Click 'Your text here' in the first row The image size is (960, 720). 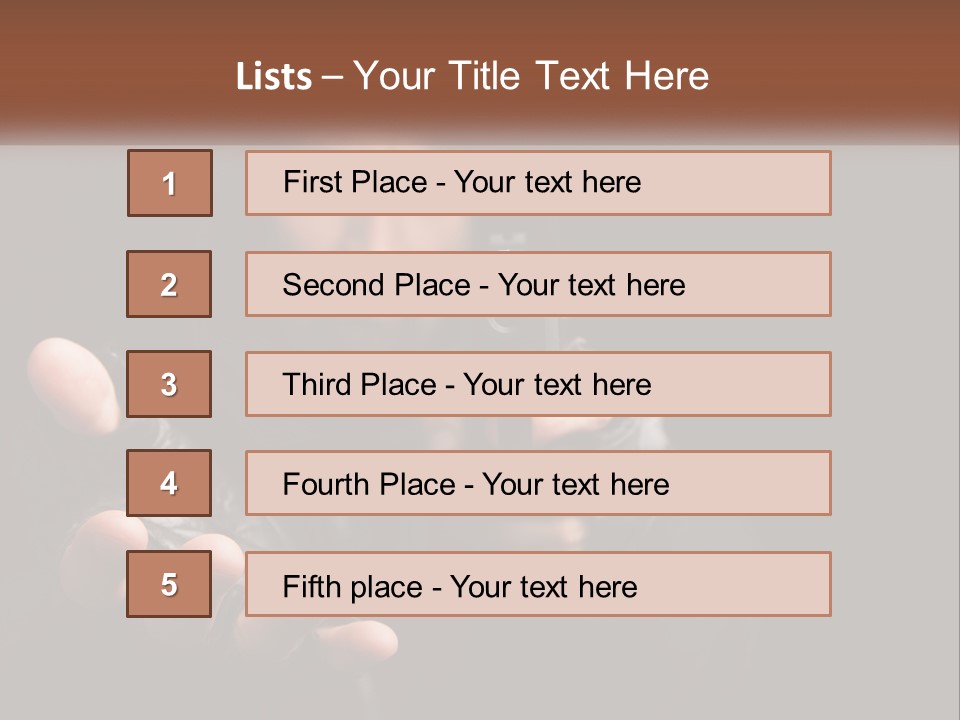[547, 182]
